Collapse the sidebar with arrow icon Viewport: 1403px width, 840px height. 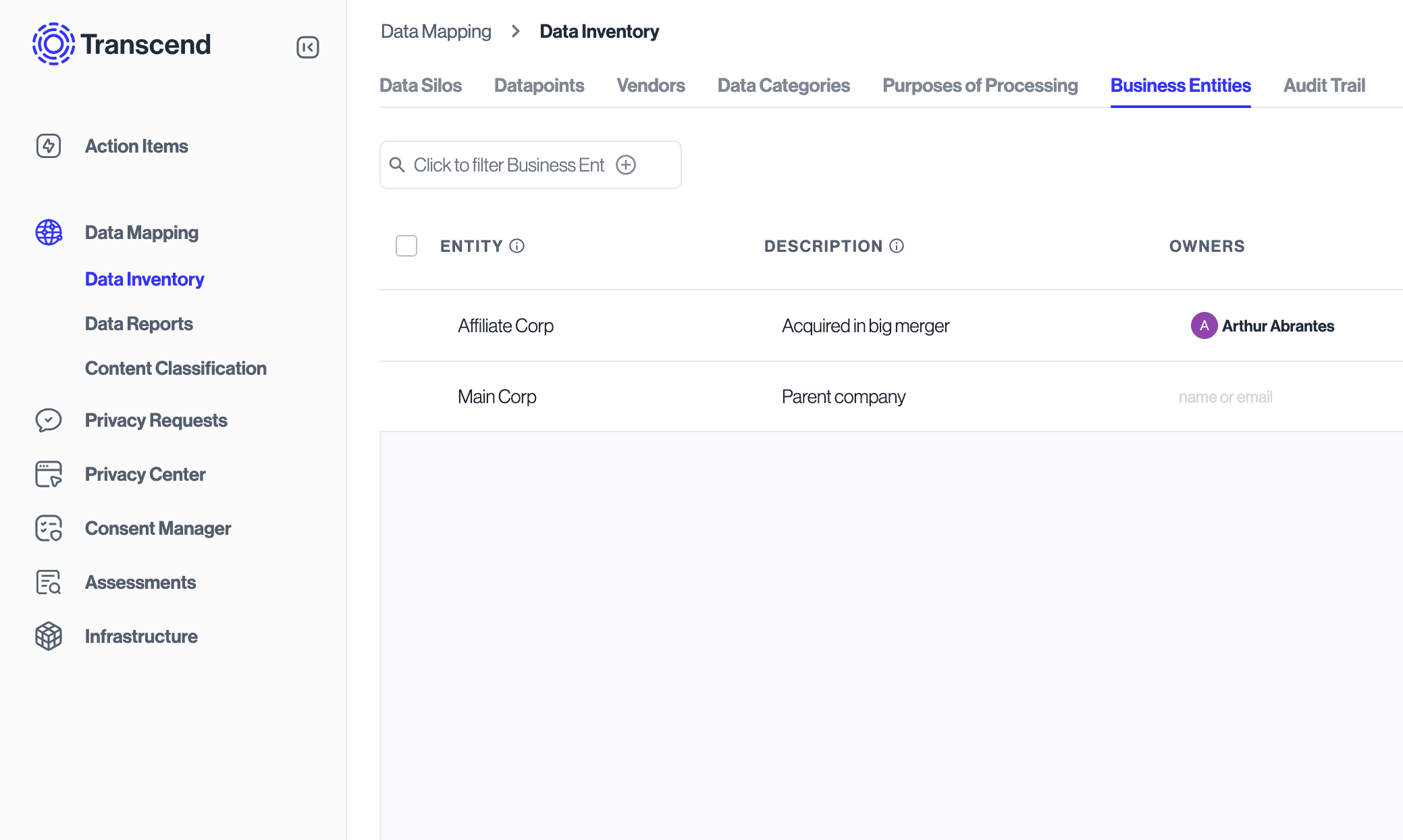click(x=307, y=47)
